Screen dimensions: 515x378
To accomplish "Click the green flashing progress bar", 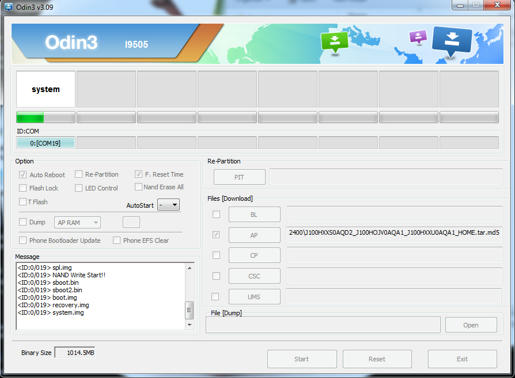I will tap(46, 118).
